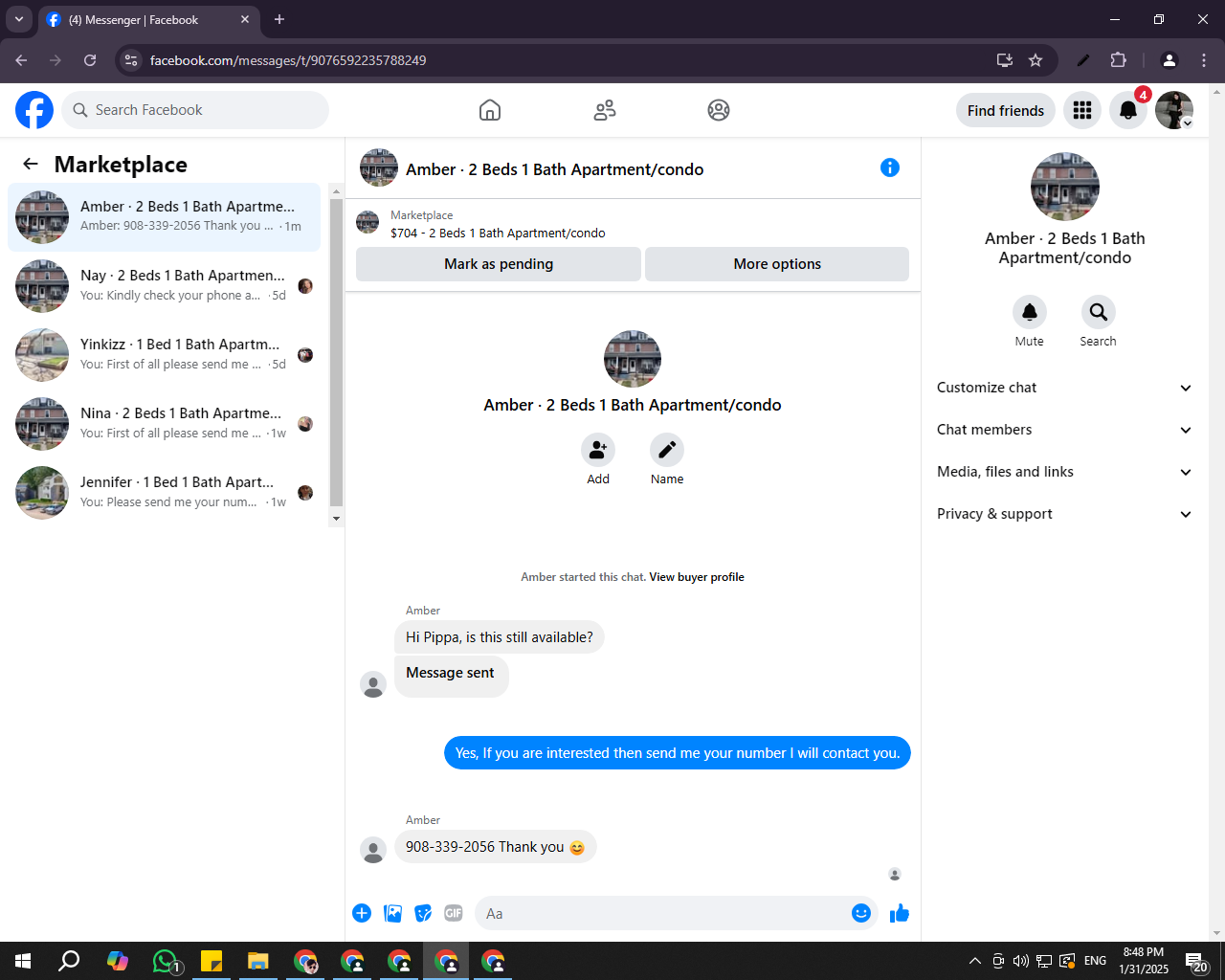Click the Search Facebook field
The width and height of the screenshot is (1225, 980).
point(195,110)
